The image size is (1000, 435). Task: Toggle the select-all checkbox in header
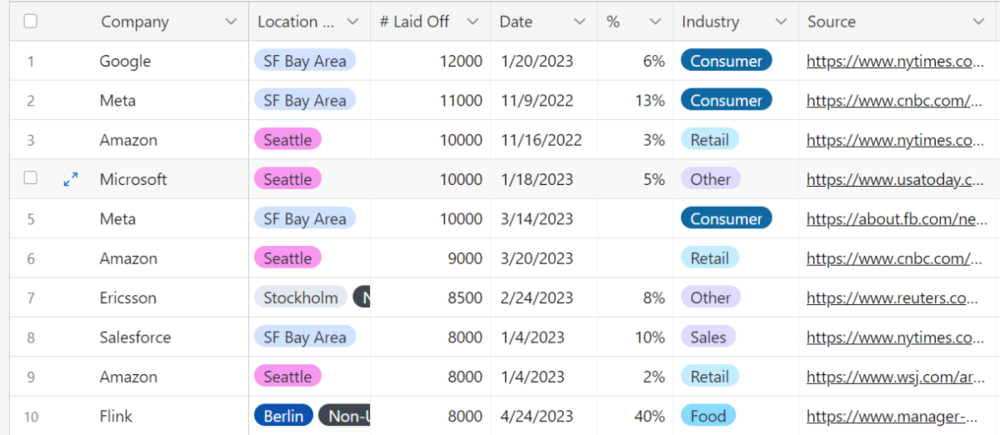(x=31, y=21)
